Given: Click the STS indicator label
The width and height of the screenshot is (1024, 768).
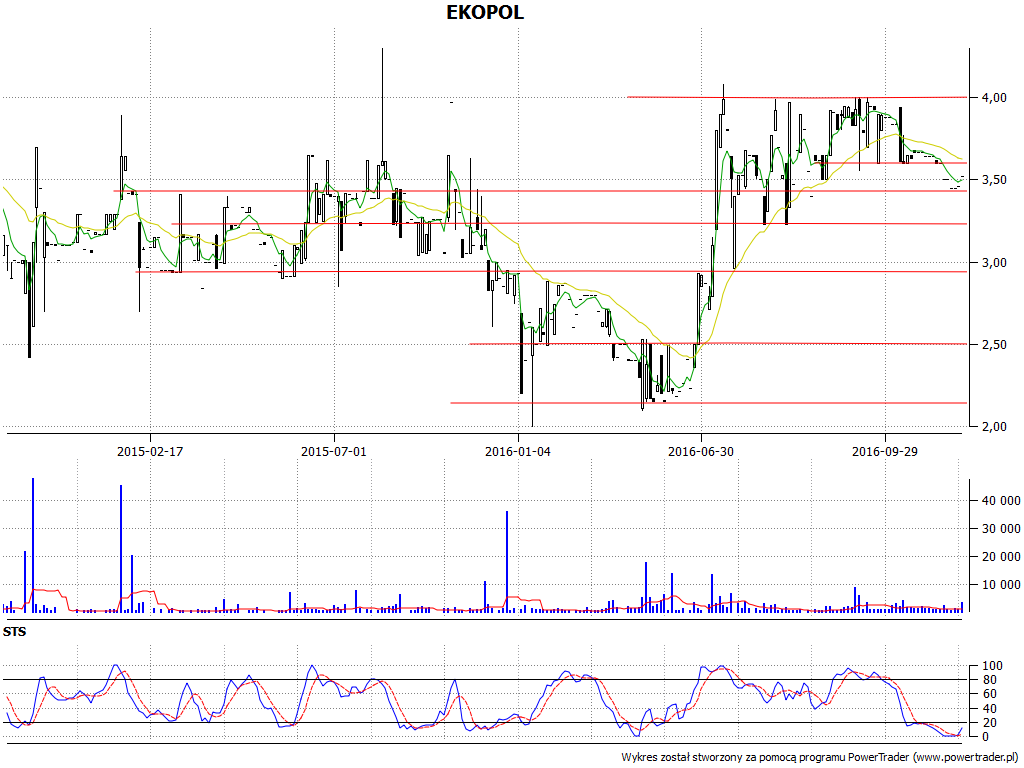Looking at the screenshot, I should 14,632.
